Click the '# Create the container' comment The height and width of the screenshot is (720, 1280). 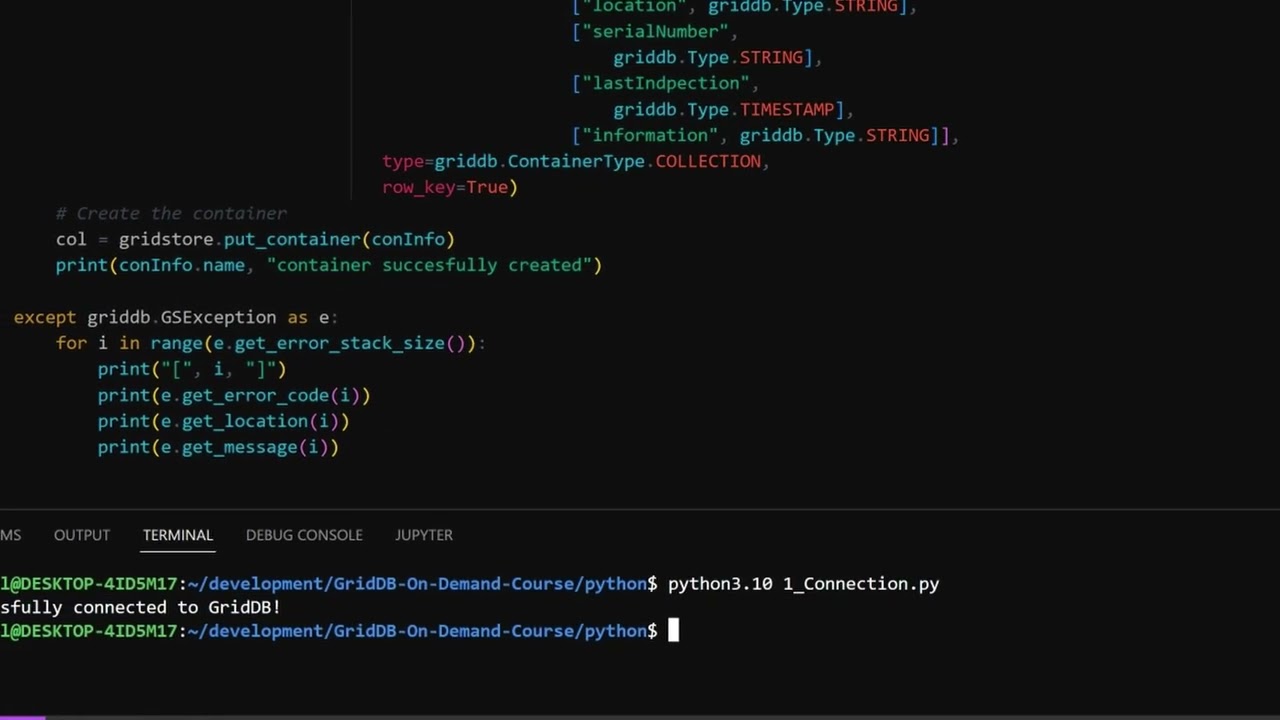171,213
